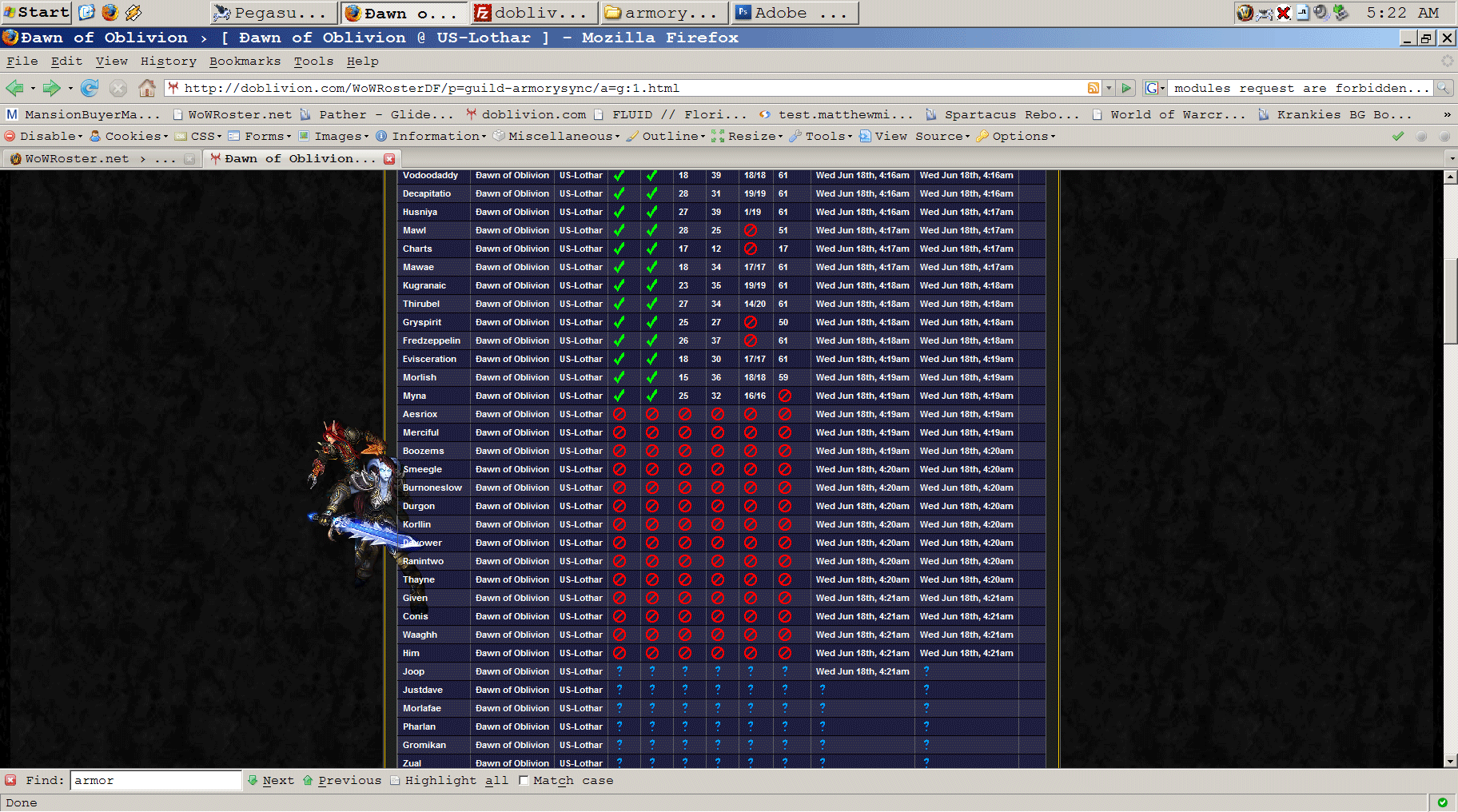Click the search magnifier icon
This screenshot has height=812, width=1458.
click(1443, 88)
